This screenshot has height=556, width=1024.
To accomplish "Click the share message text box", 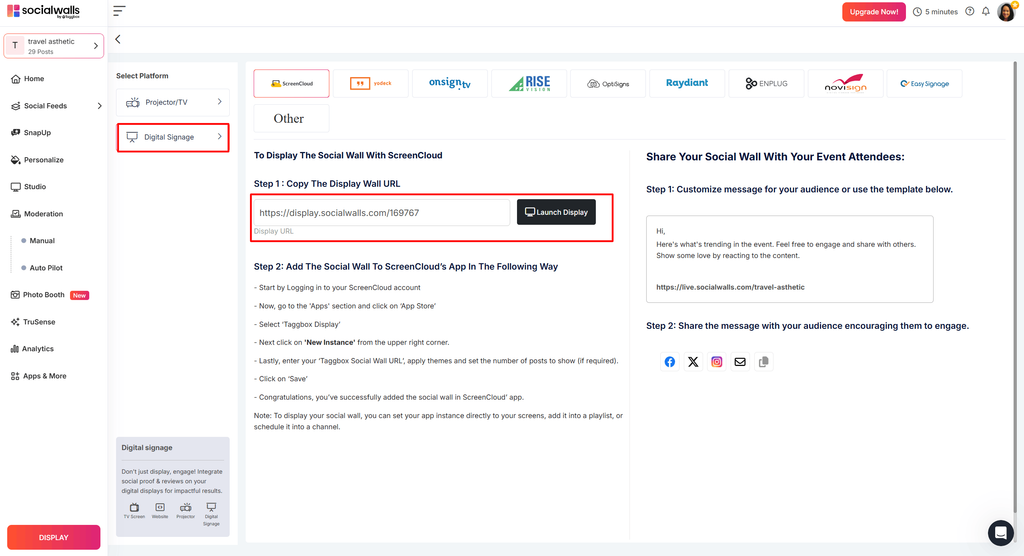I will (790, 259).
